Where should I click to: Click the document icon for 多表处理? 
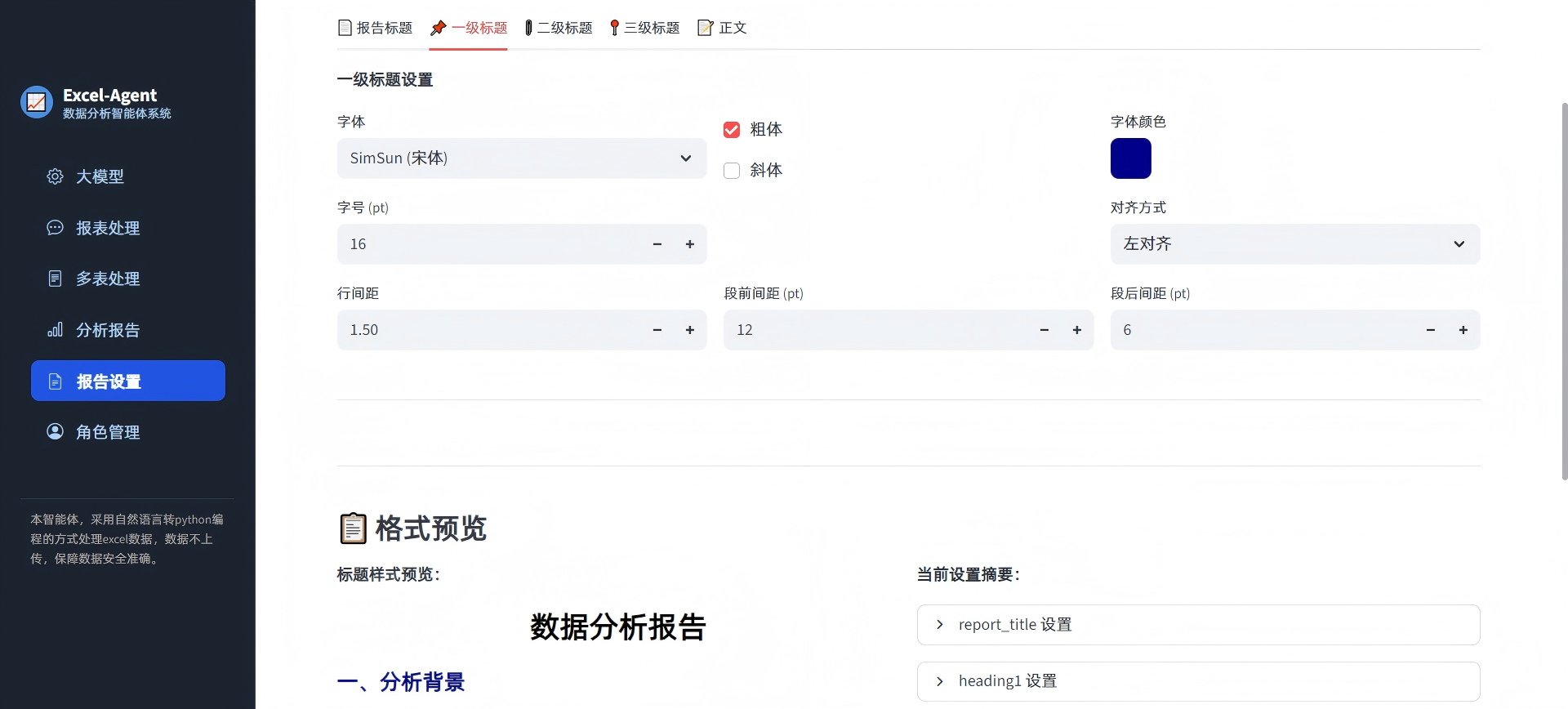55,279
